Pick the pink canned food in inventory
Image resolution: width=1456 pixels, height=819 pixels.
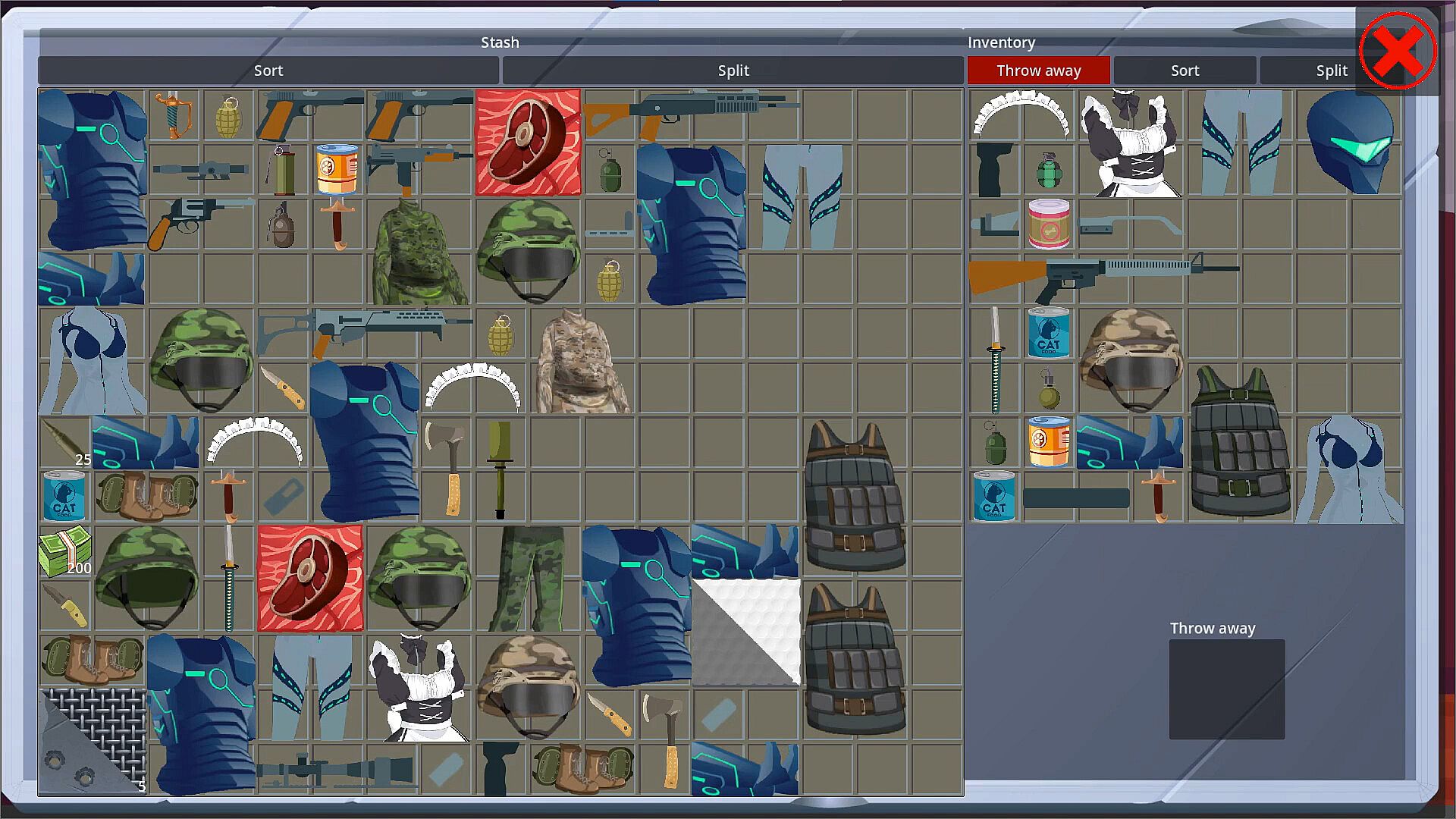[x=1049, y=224]
